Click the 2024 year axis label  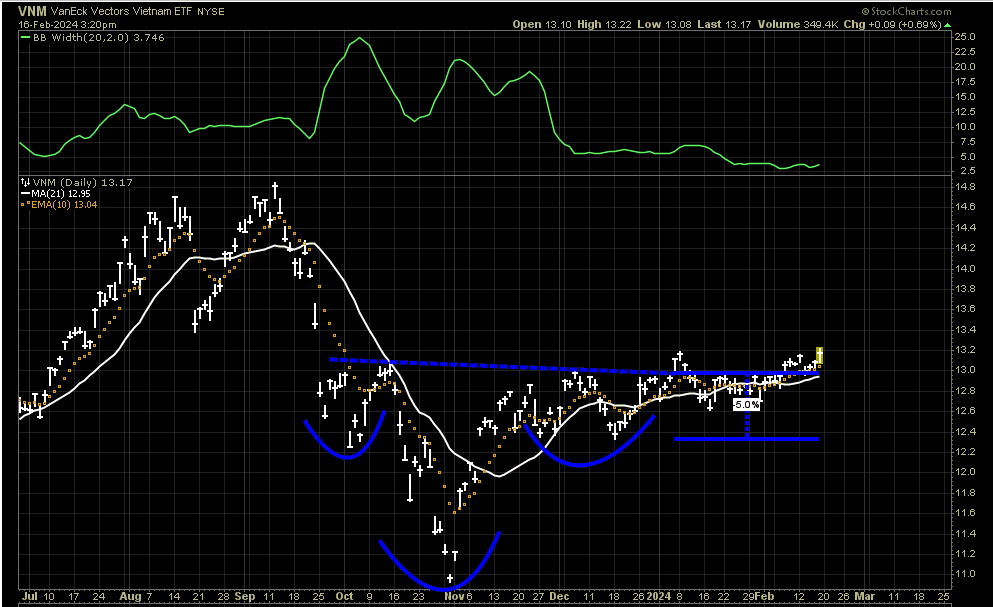coord(659,596)
